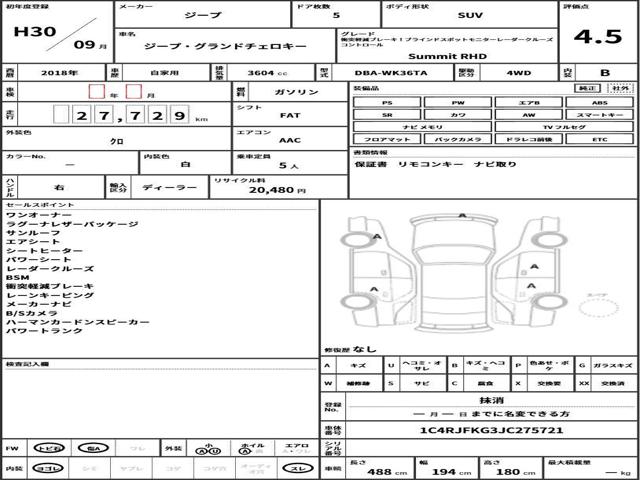Click the height value 180 cm

[x=516, y=472]
